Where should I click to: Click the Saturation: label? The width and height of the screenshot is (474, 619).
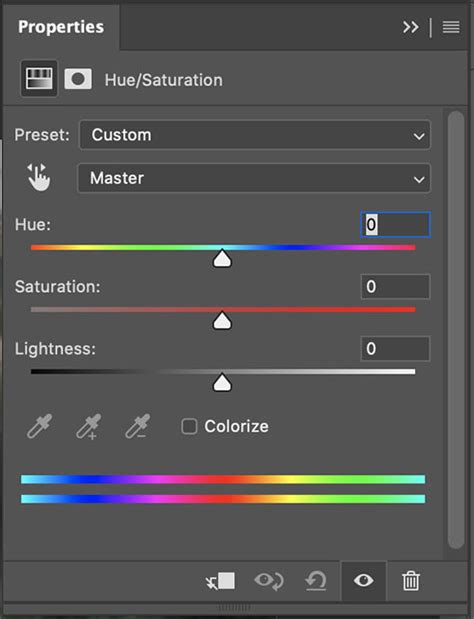[58, 287]
